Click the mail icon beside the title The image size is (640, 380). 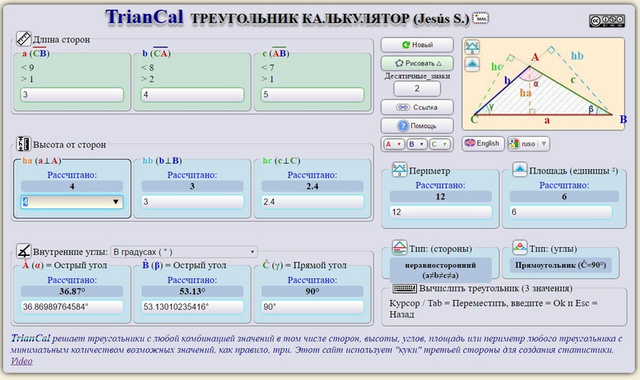[x=480, y=18]
